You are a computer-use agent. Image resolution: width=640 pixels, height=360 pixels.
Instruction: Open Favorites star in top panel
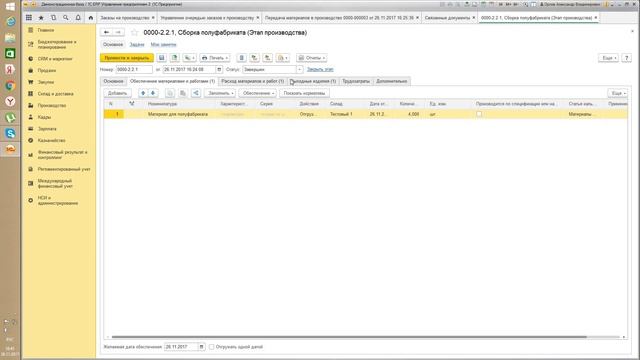tap(41, 18)
